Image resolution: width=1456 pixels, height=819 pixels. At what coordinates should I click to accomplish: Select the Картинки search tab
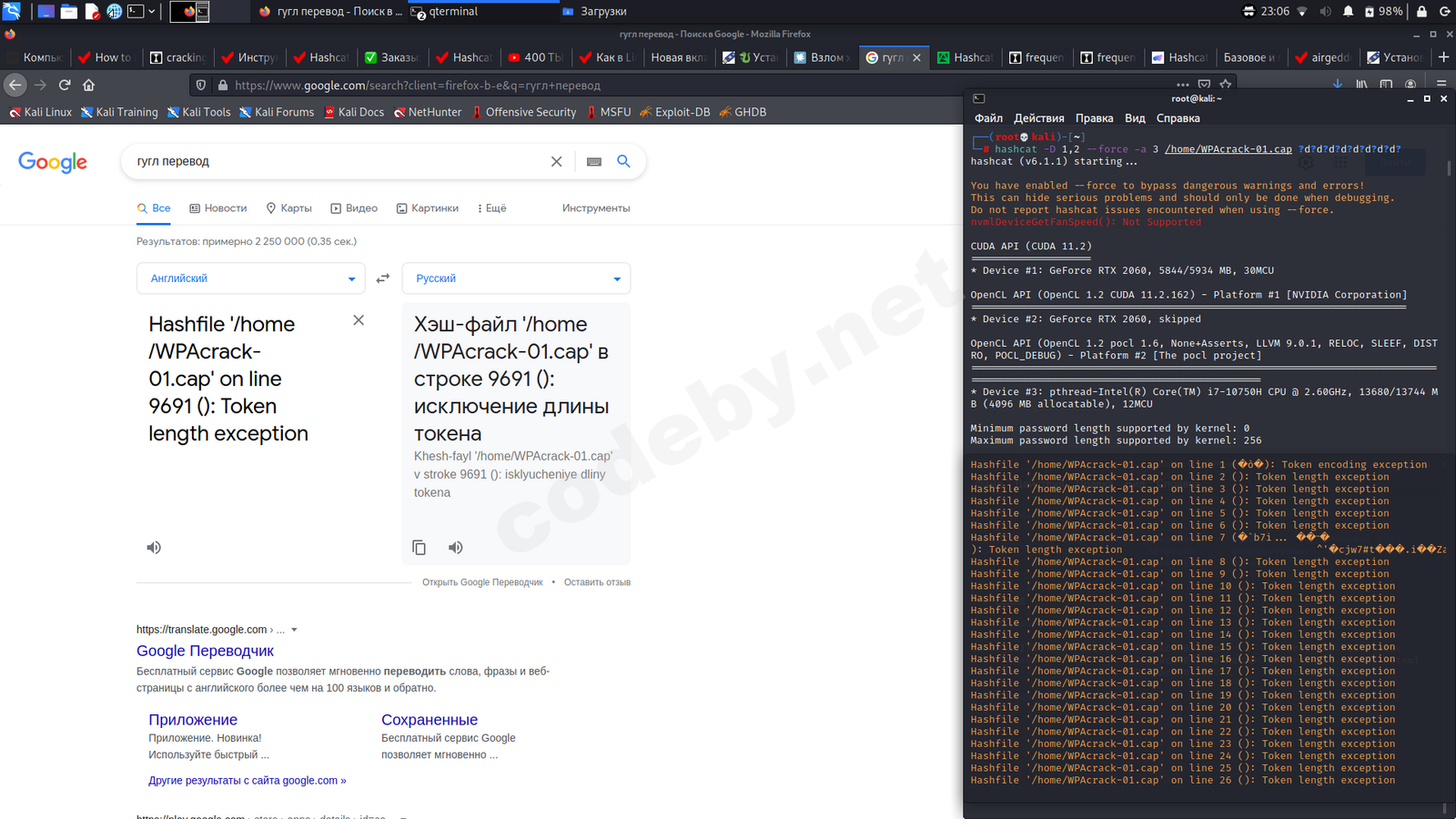[x=428, y=208]
